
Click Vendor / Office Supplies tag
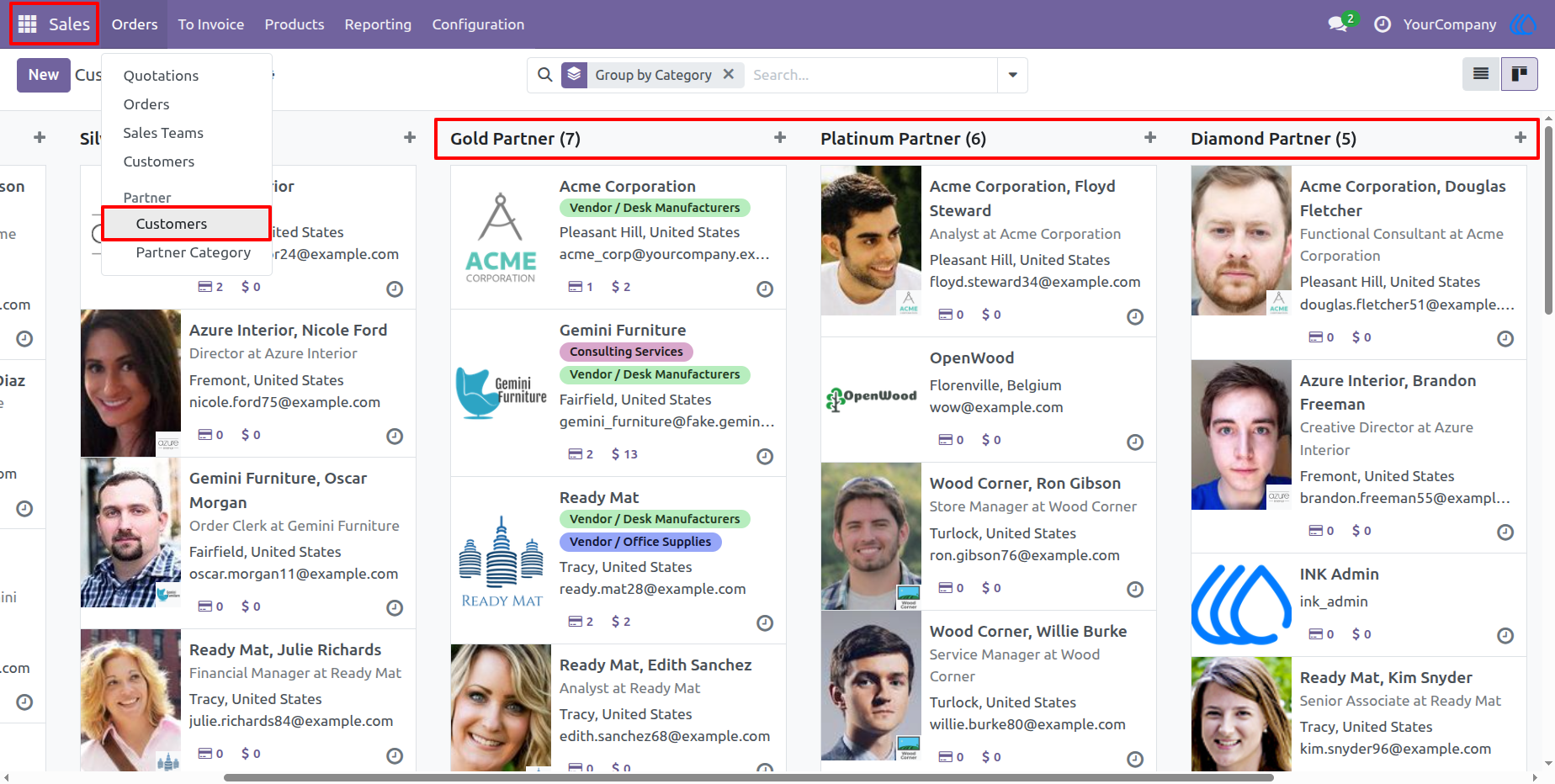coord(640,542)
